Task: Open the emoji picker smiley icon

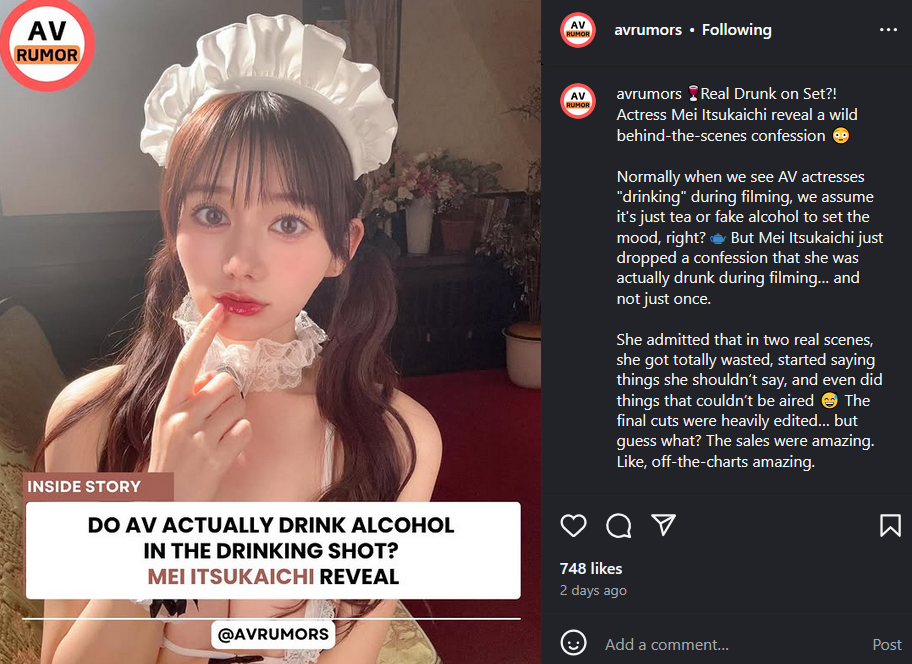Action: [x=573, y=644]
